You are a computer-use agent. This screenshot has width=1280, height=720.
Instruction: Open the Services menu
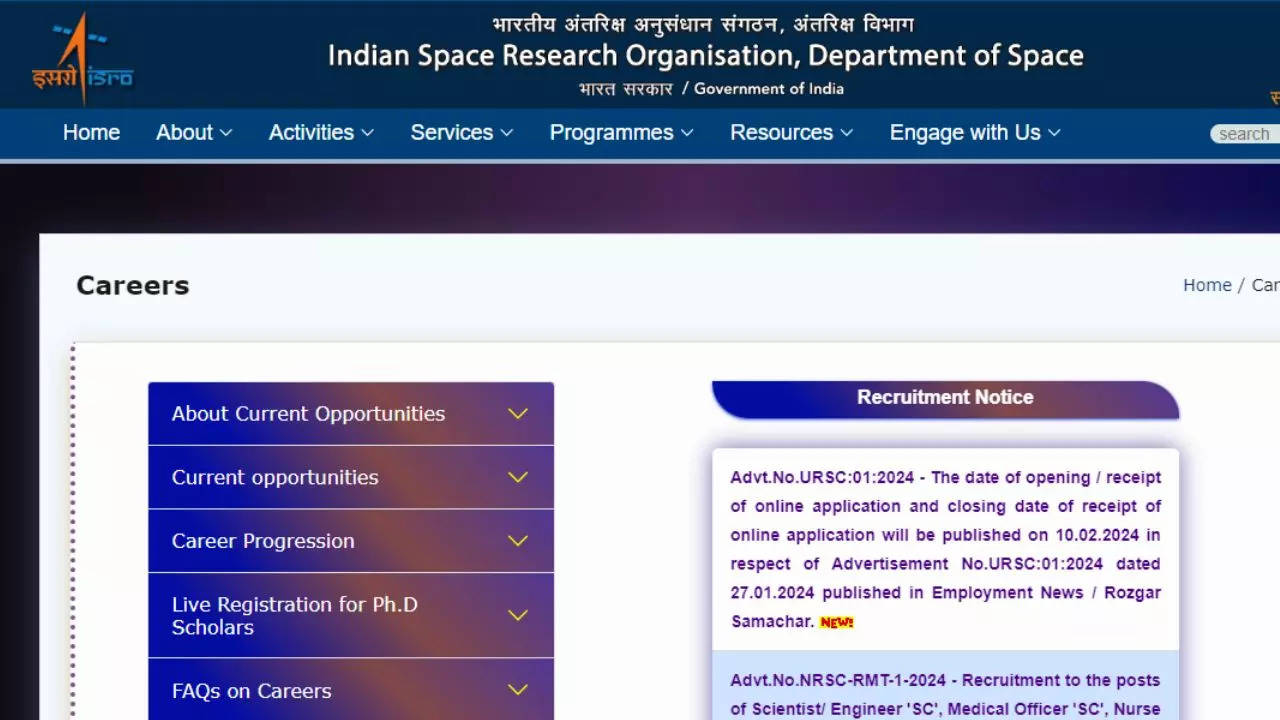[461, 133]
